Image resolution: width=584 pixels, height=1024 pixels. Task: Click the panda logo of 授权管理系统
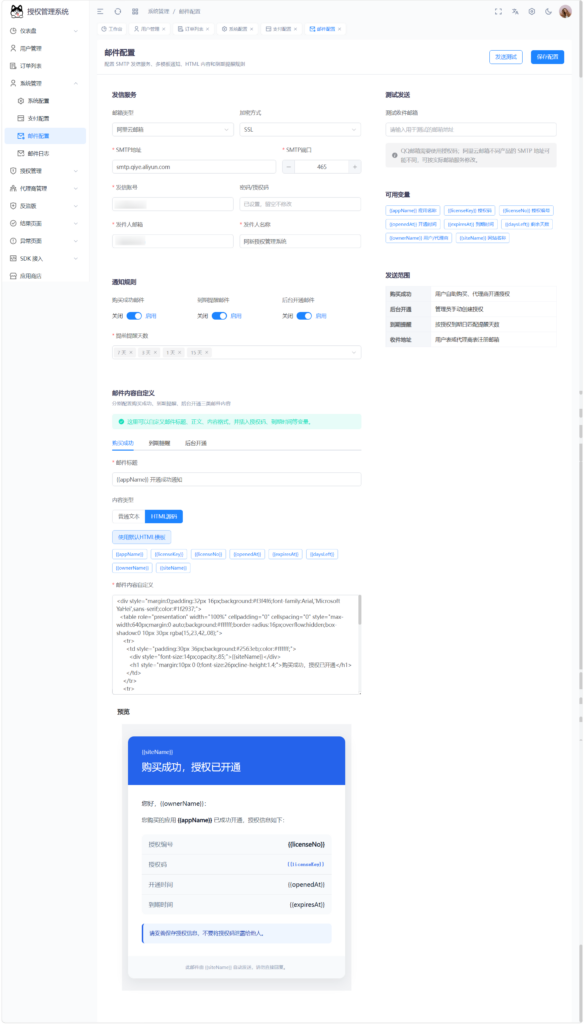pyautogui.click(x=16, y=11)
